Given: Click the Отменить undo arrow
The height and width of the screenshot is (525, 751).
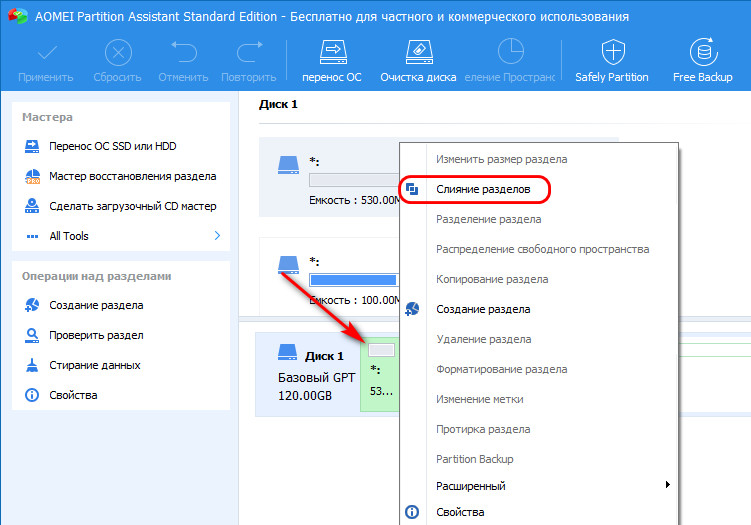Looking at the screenshot, I should pyautogui.click(x=184, y=52).
